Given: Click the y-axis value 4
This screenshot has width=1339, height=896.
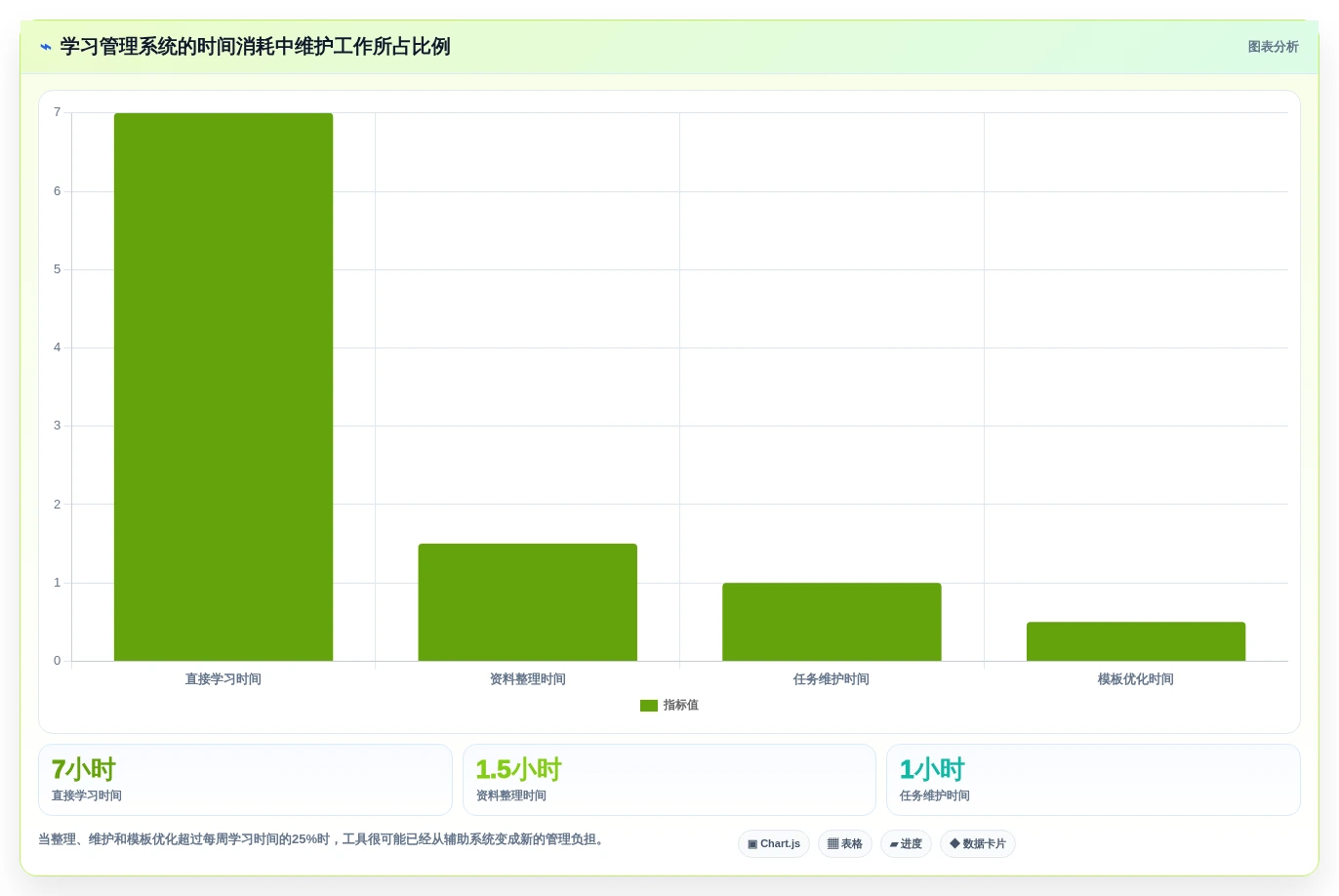Looking at the screenshot, I should (x=57, y=347).
